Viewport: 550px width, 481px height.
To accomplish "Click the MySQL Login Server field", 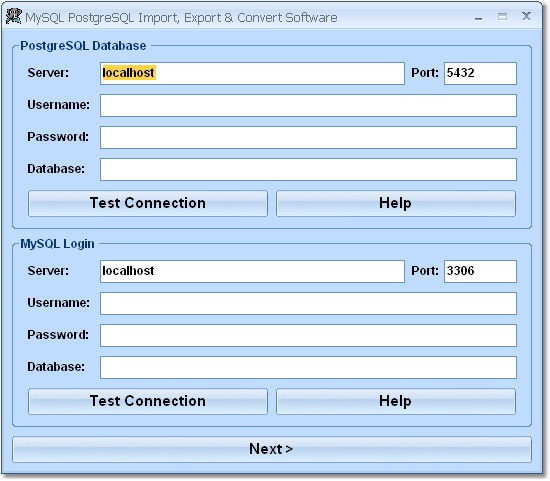I will pos(252,271).
